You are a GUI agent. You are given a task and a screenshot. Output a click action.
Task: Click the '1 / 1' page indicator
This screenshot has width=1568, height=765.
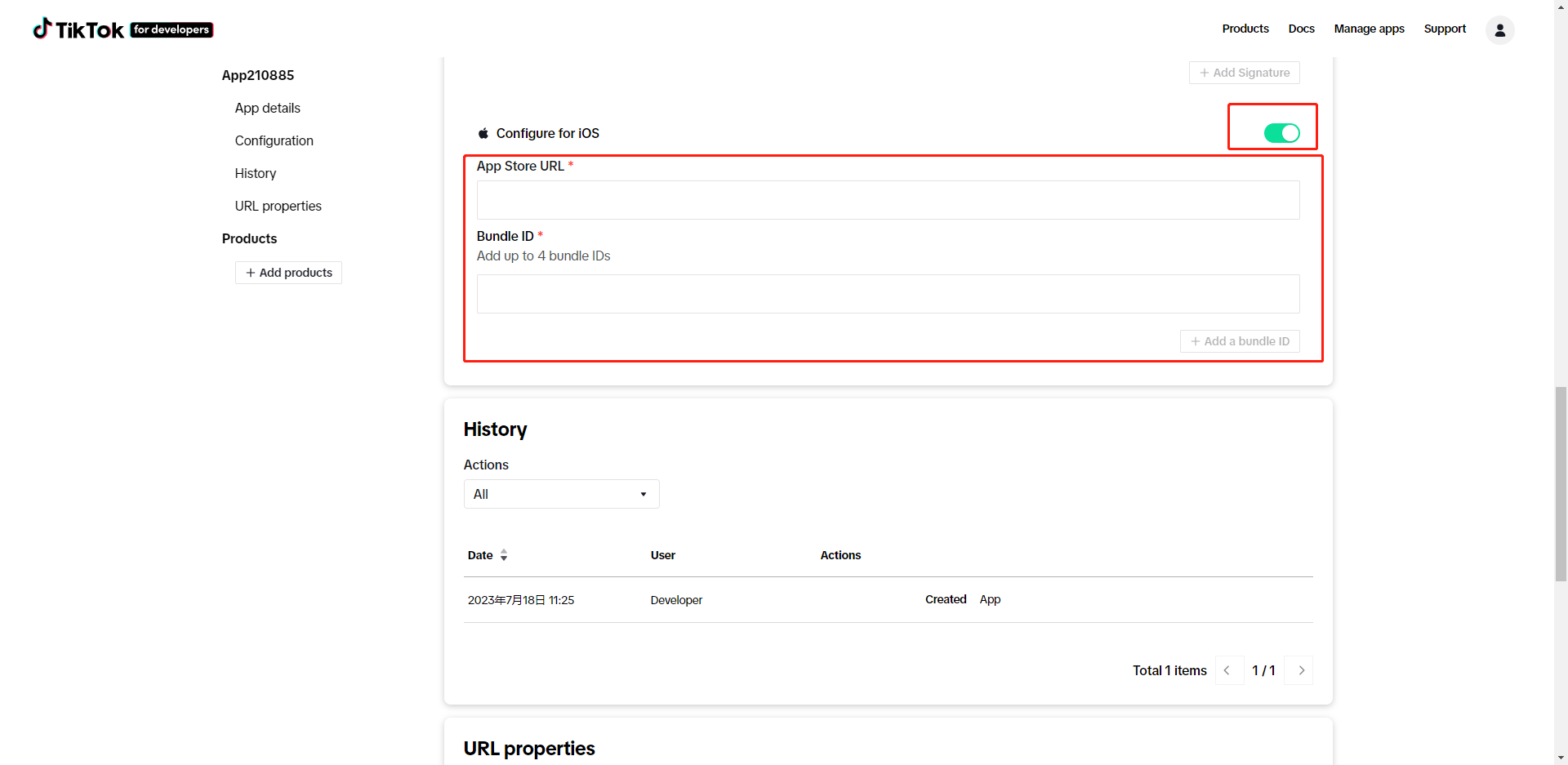pyautogui.click(x=1263, y=670)
